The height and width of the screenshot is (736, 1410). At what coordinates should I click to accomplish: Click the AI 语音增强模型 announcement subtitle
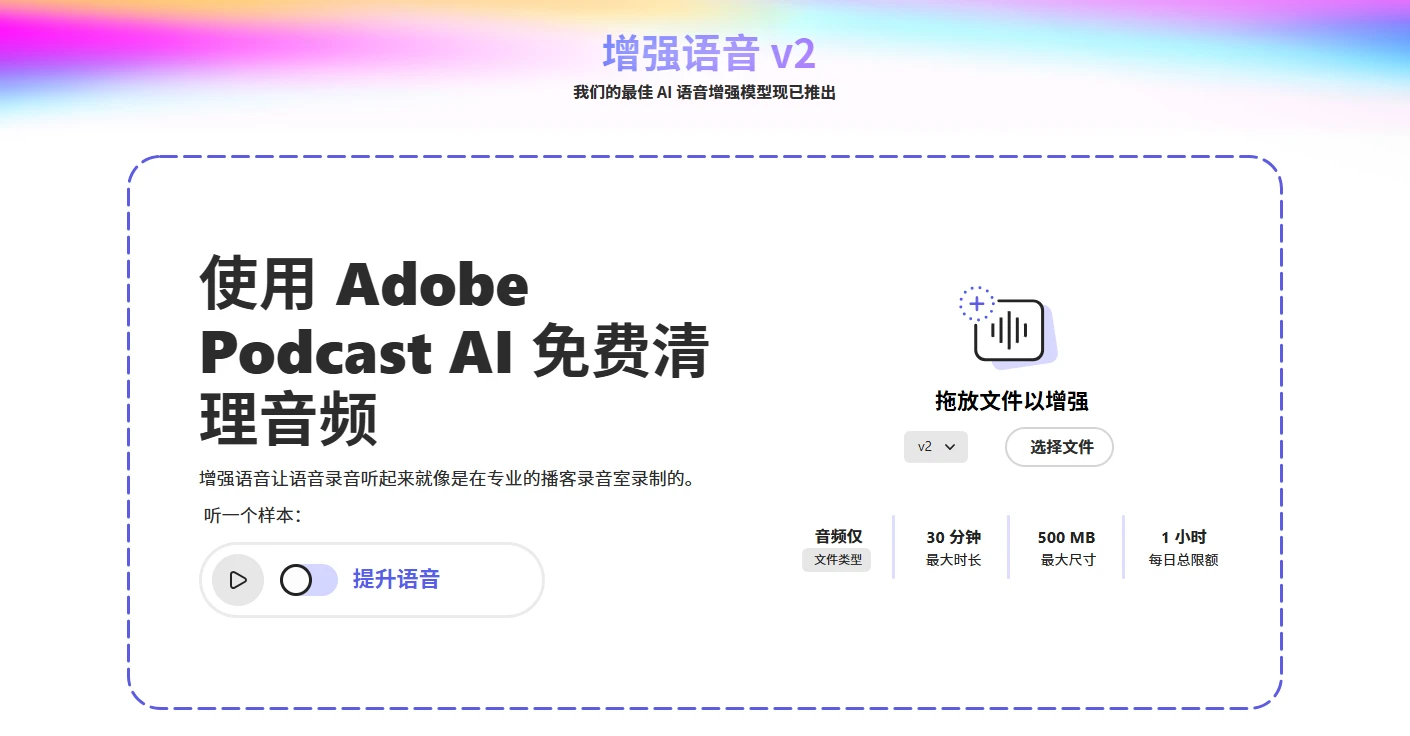tap(704, 93)
